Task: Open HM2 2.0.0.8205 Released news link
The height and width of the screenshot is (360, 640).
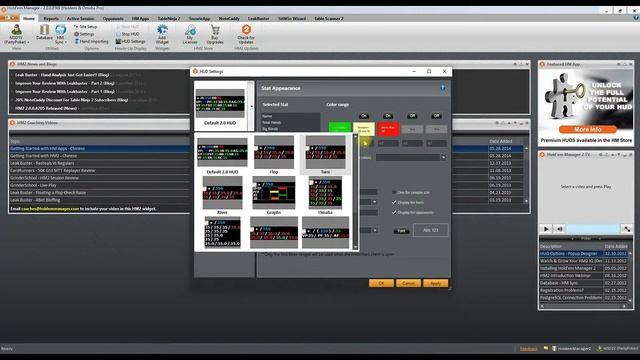Action: [x=46, y=108]
